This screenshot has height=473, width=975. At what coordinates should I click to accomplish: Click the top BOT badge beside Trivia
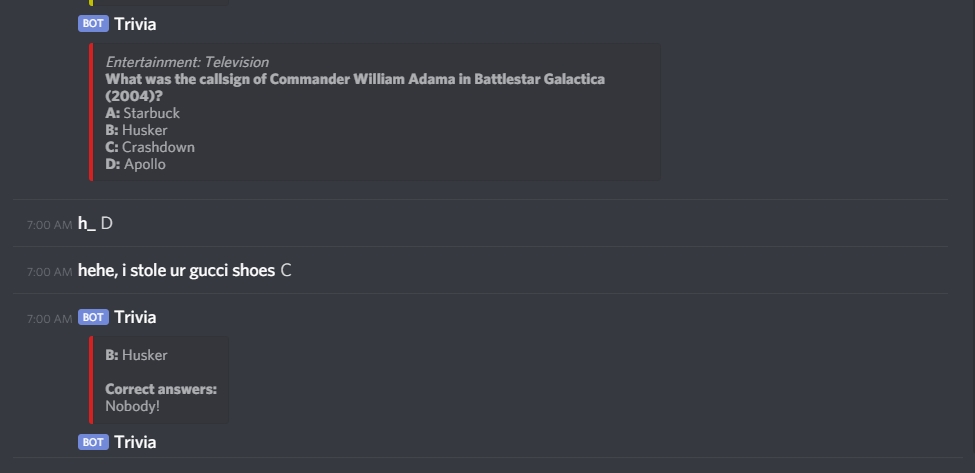[93, 24]
